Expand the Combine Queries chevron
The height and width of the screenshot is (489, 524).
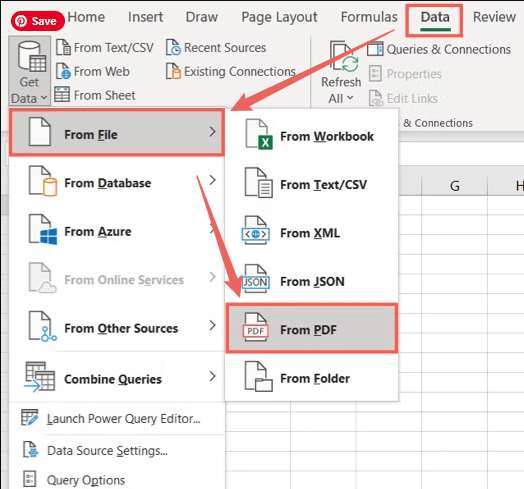pos(212,376)
